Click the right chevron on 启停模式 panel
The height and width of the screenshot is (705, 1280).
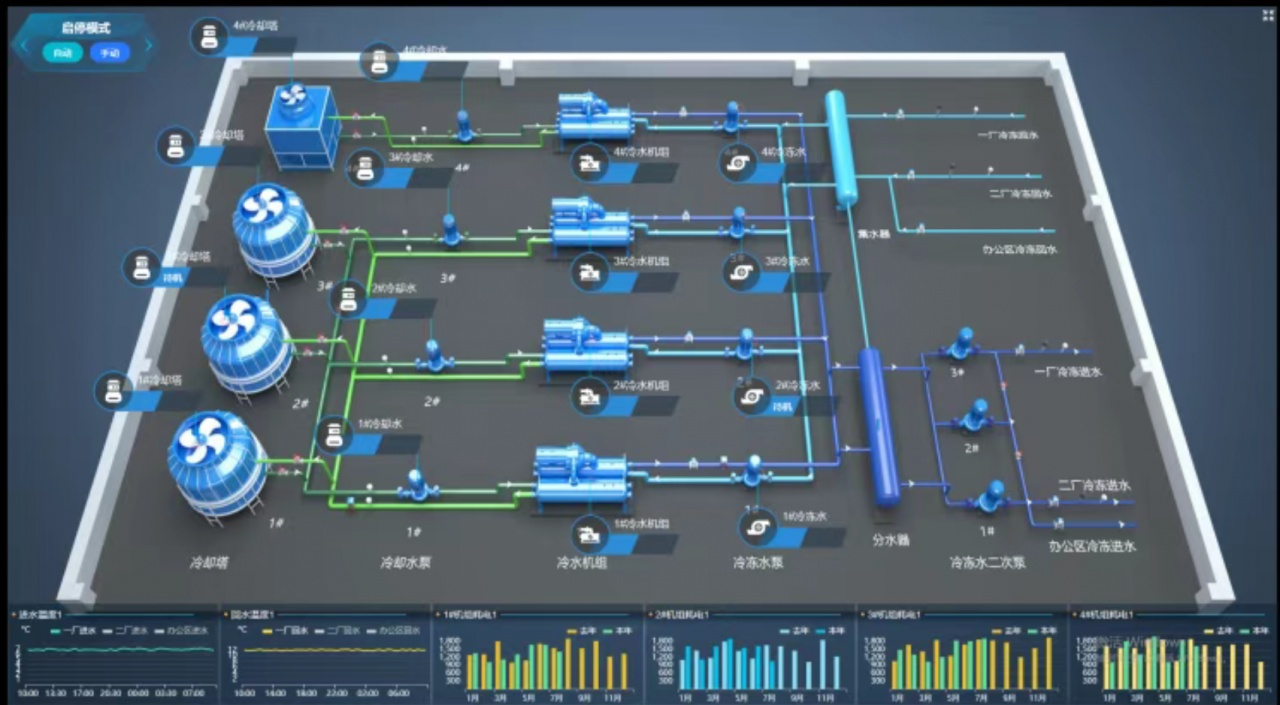(149, 44)
